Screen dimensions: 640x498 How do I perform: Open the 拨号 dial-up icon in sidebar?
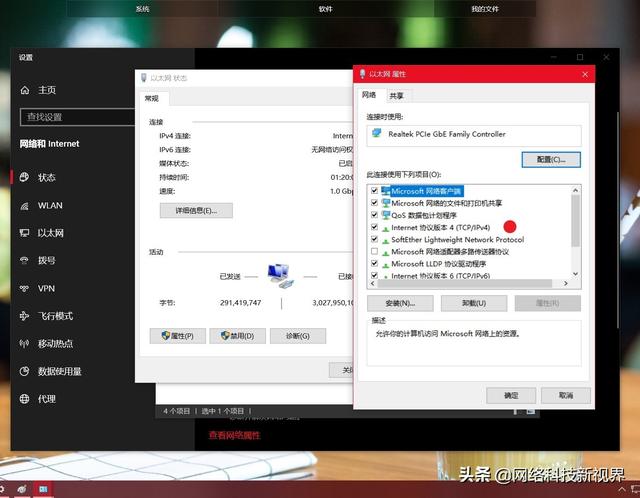[x=24, y=260]
